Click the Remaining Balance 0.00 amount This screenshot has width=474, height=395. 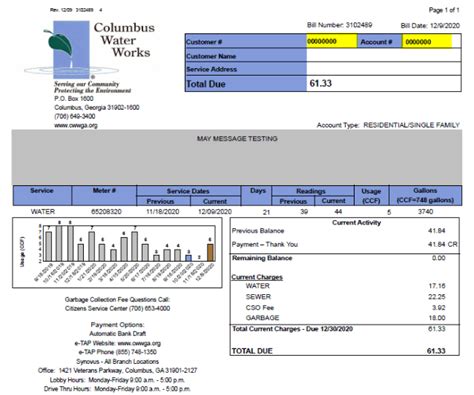438,258
